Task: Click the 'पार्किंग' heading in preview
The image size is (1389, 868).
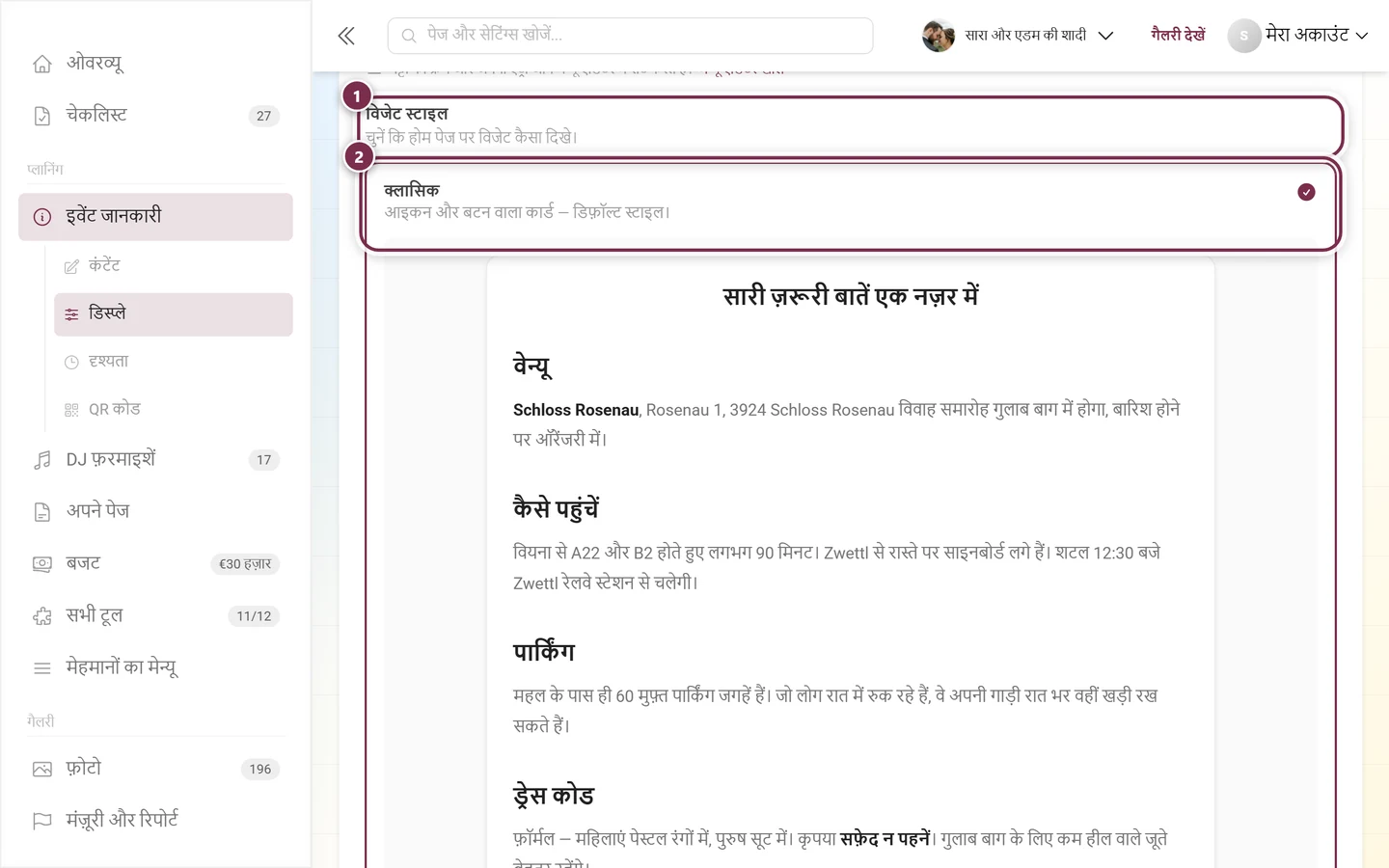Action: (544, 653)
